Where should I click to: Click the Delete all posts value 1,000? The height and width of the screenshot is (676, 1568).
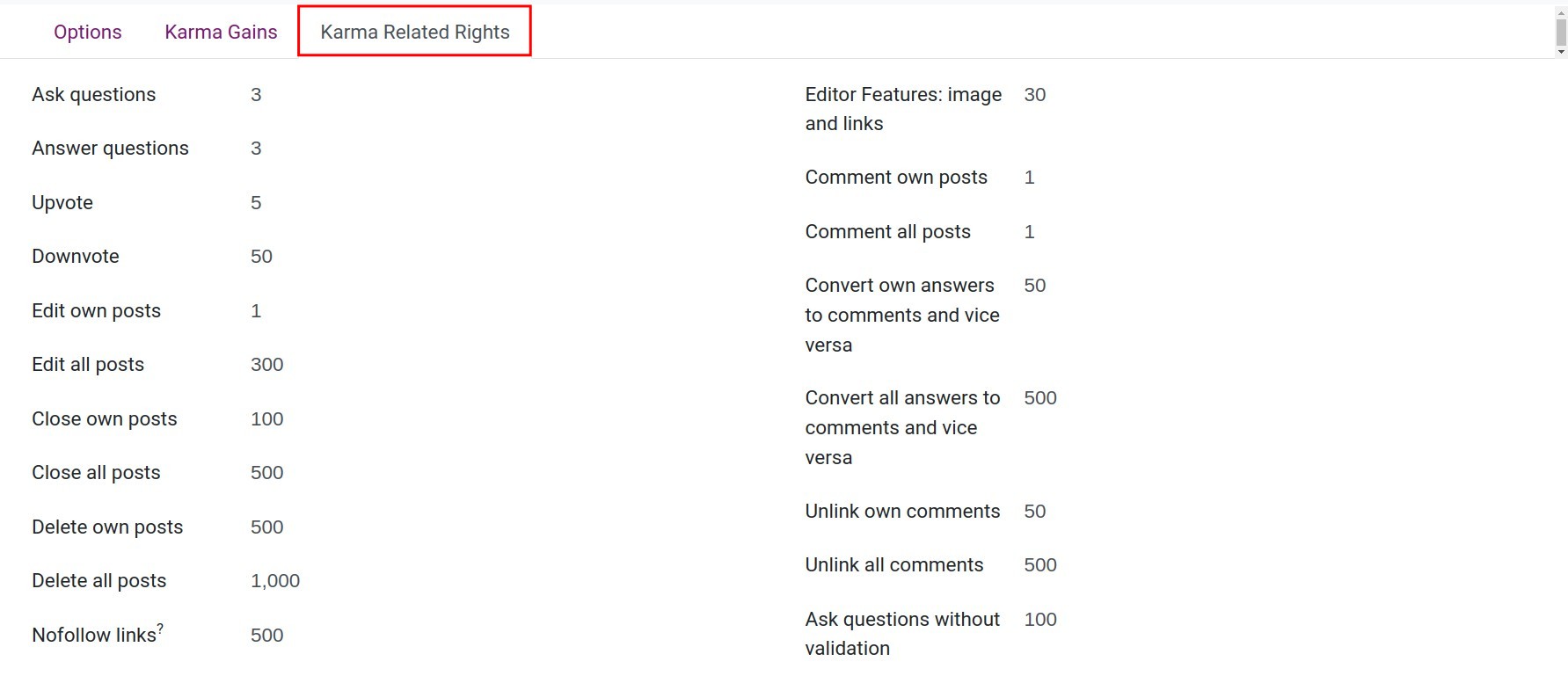[x=274, y=580]
